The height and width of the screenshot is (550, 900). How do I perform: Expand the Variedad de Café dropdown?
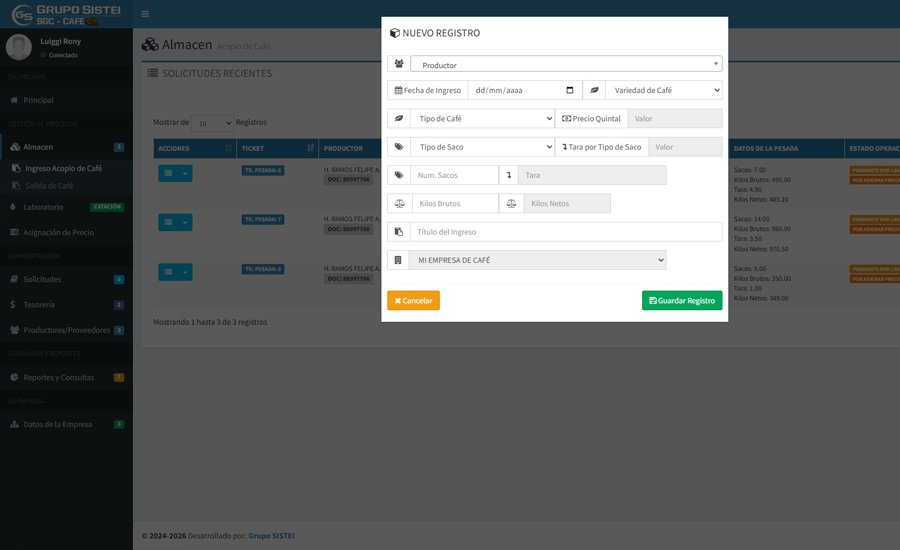(664, 90)
